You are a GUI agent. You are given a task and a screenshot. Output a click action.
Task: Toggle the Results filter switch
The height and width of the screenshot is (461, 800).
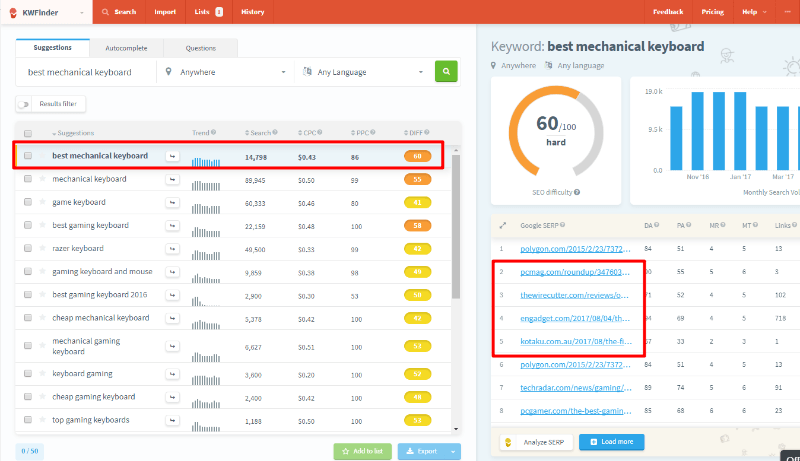point(23,104)
